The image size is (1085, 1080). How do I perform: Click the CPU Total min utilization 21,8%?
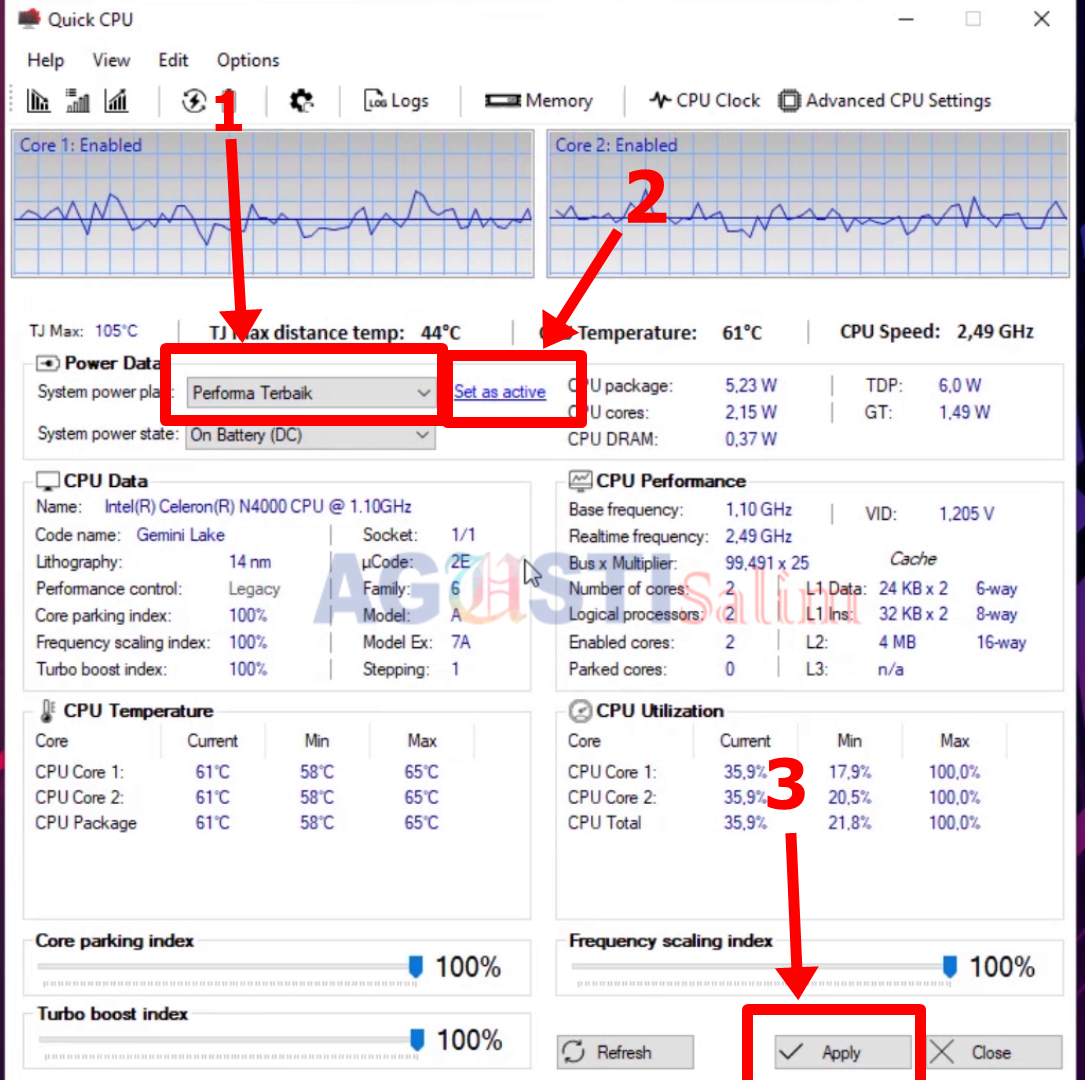click(850, 823)
